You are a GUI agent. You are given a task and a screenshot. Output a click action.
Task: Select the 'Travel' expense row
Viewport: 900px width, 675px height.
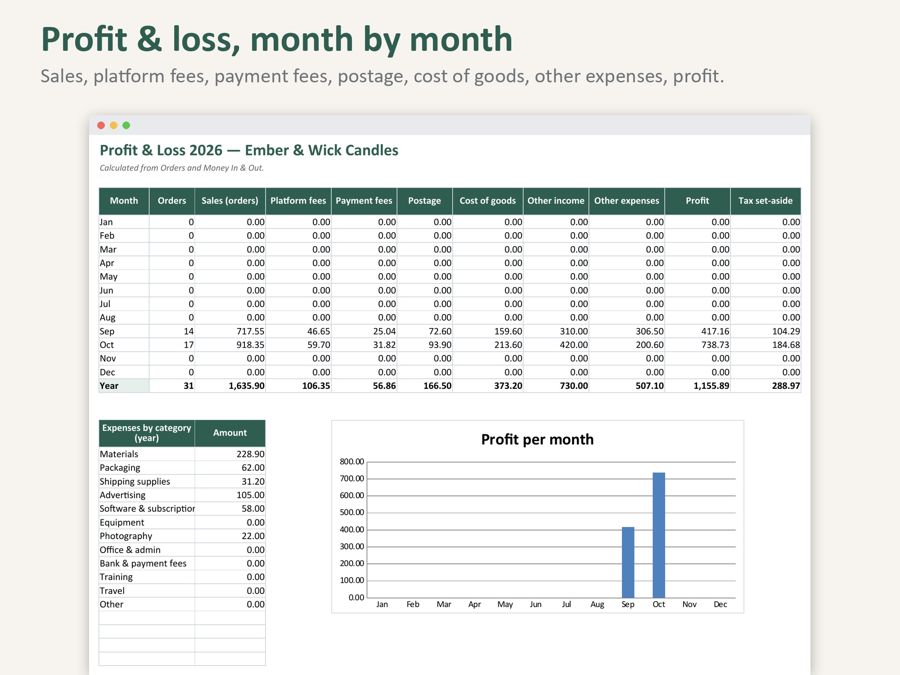point(182,591)
